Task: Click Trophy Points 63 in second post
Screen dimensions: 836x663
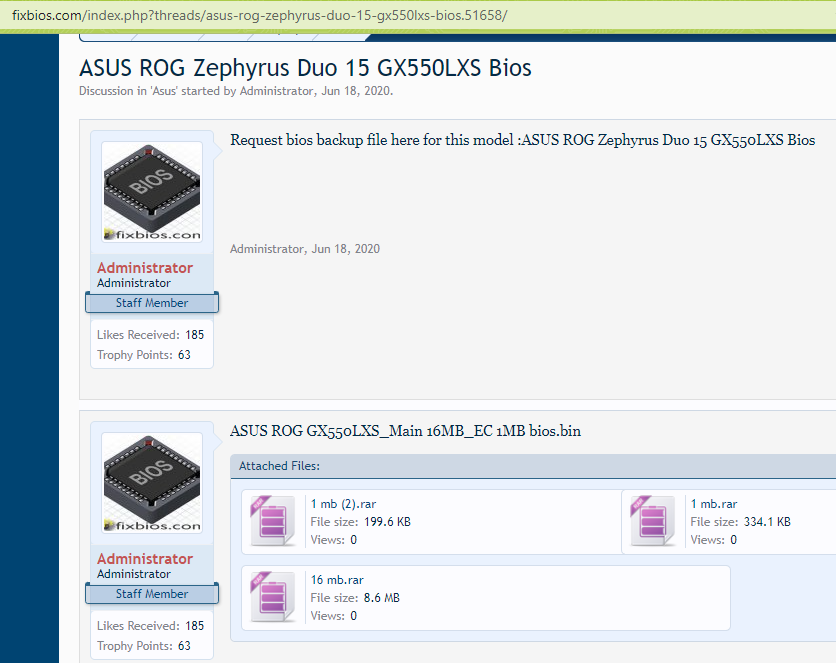Action: coord(143,646)
